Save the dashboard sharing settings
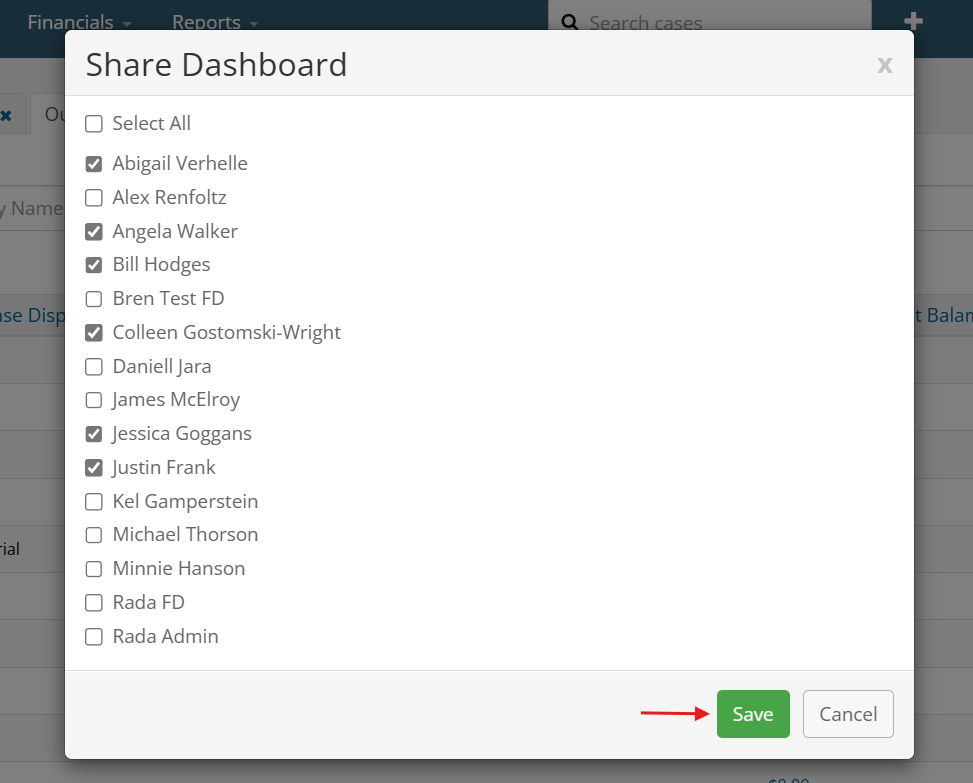This screenshot has height=783, width=973. 753,714
